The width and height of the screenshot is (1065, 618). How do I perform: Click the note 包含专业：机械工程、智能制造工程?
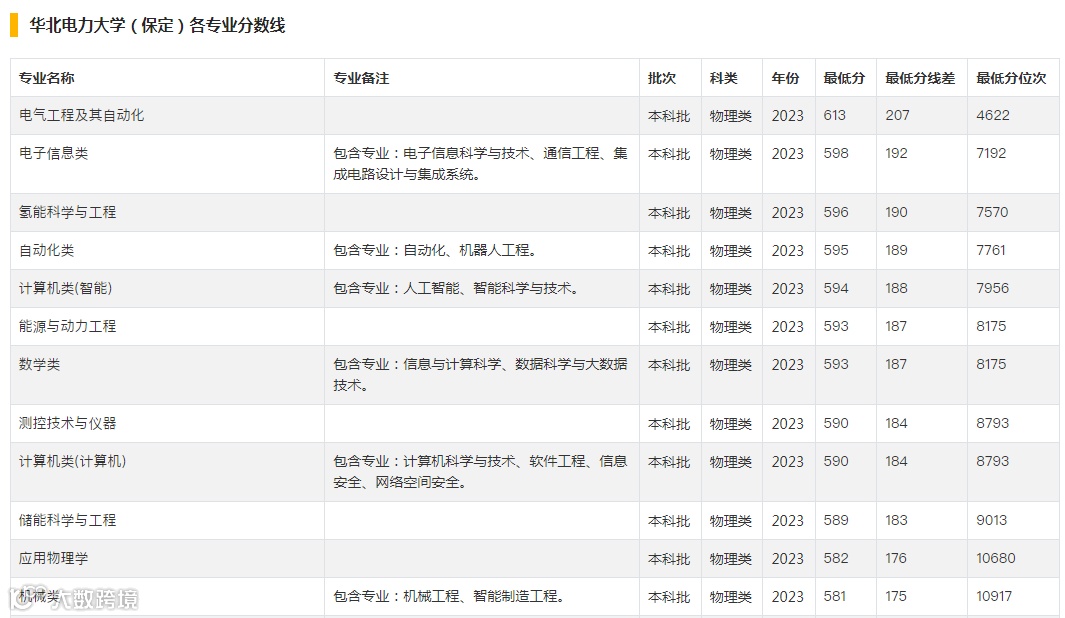tap(449, 597)
